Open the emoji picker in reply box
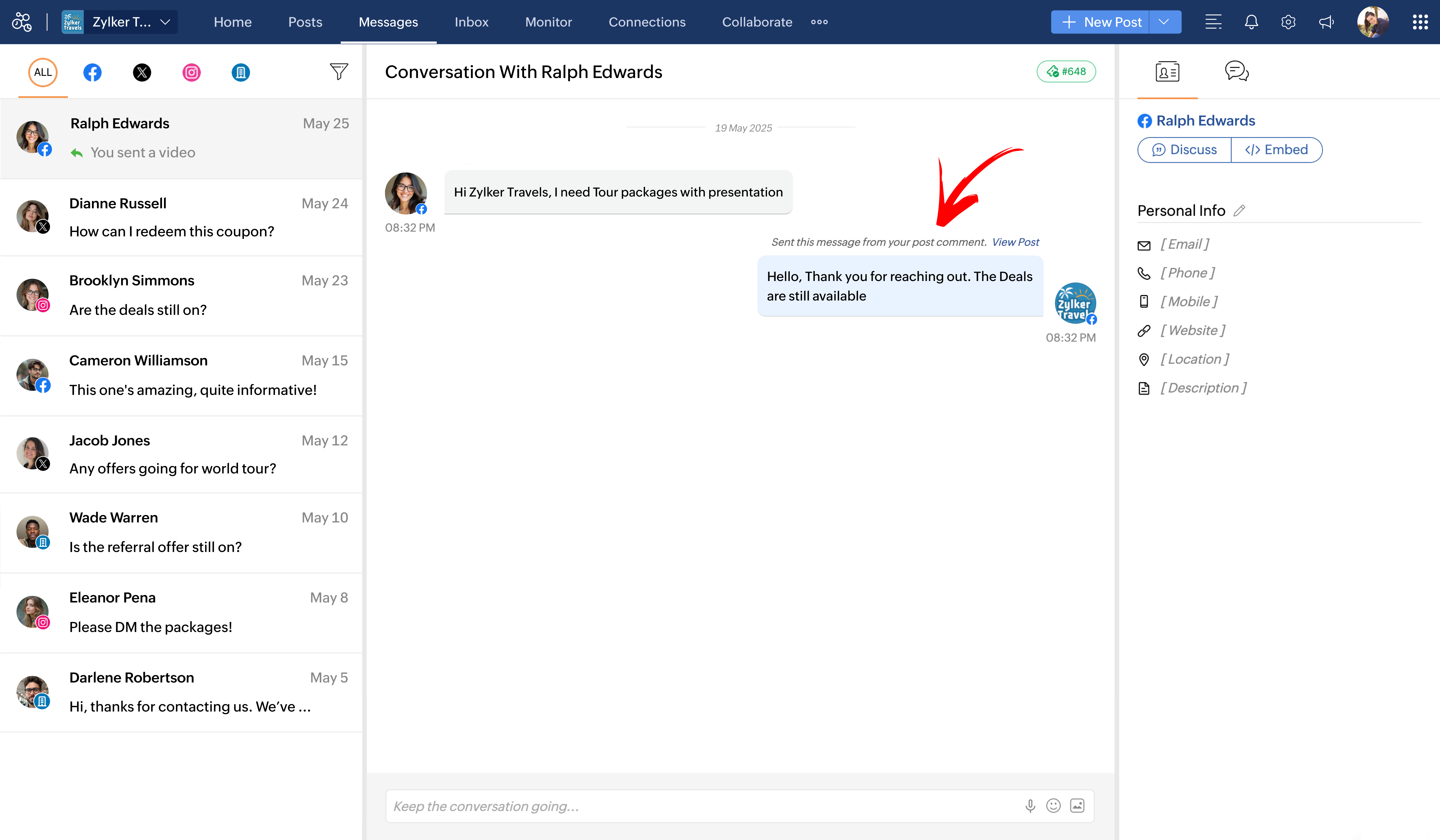 (1053, 806)
